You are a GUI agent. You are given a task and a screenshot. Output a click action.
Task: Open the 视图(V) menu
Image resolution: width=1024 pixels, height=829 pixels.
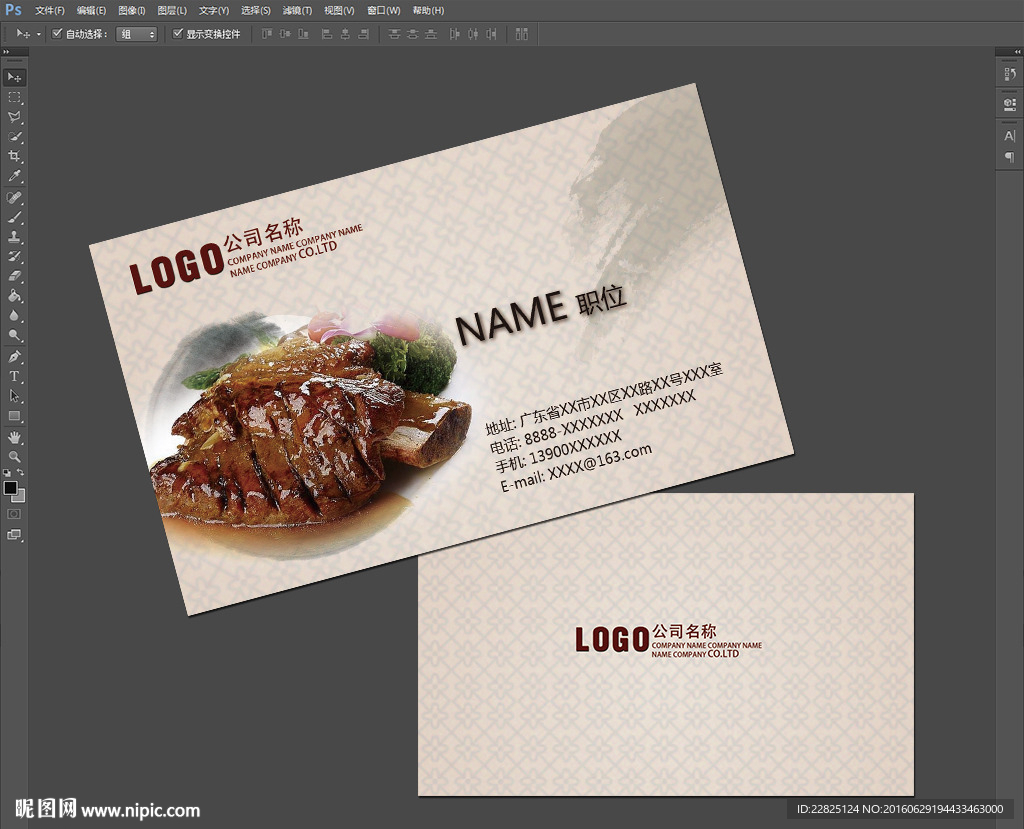339,10
